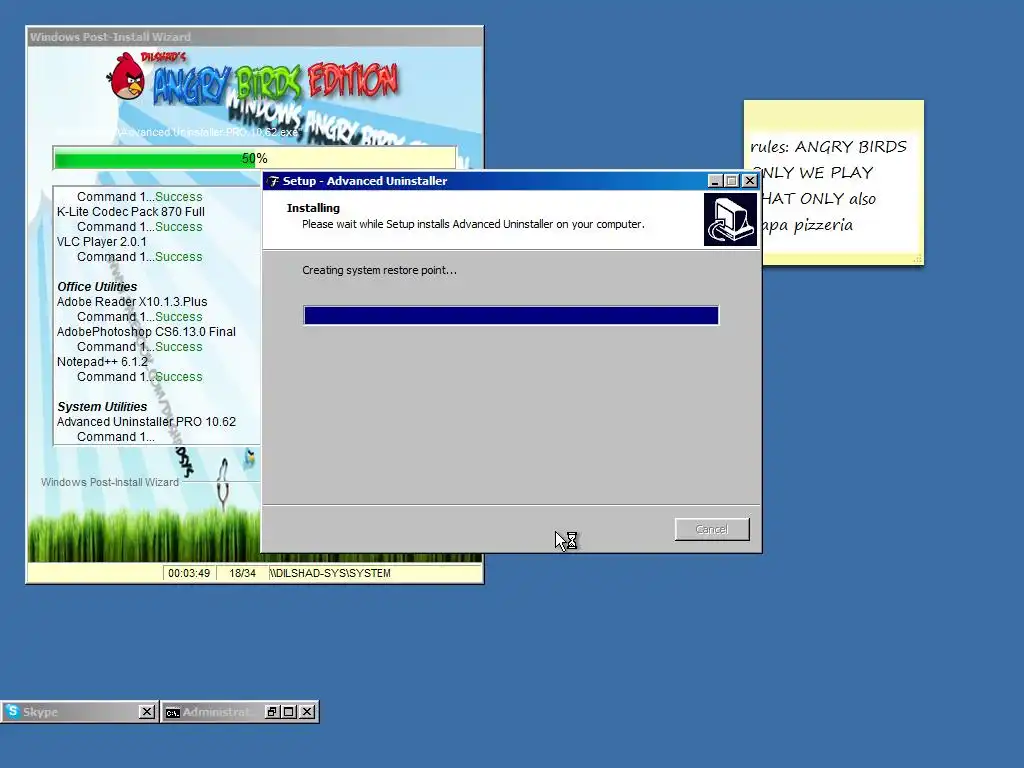Click the Administrator command prompt icon

172,712
